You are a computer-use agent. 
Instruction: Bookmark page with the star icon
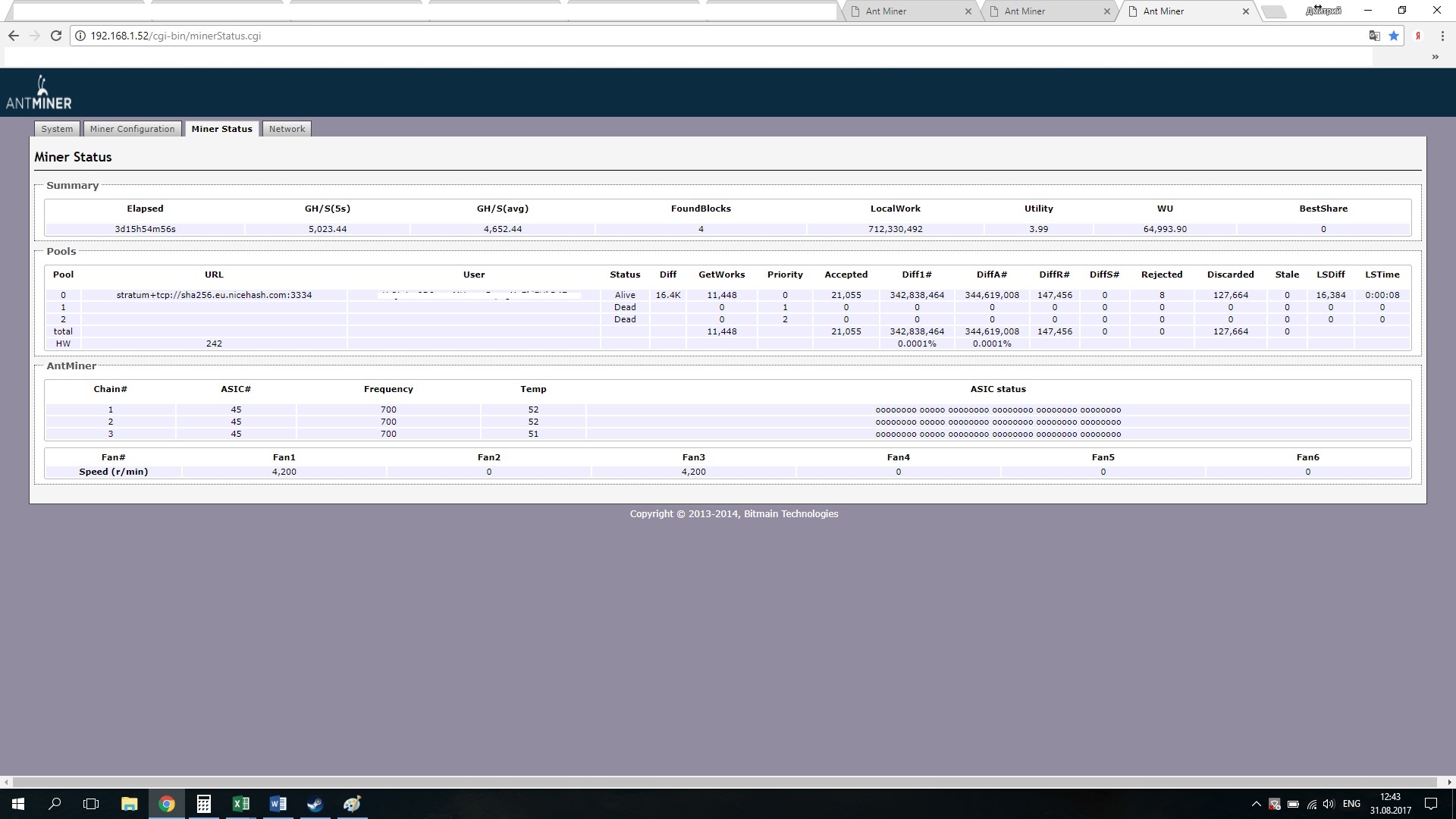tap(1394, 36)
